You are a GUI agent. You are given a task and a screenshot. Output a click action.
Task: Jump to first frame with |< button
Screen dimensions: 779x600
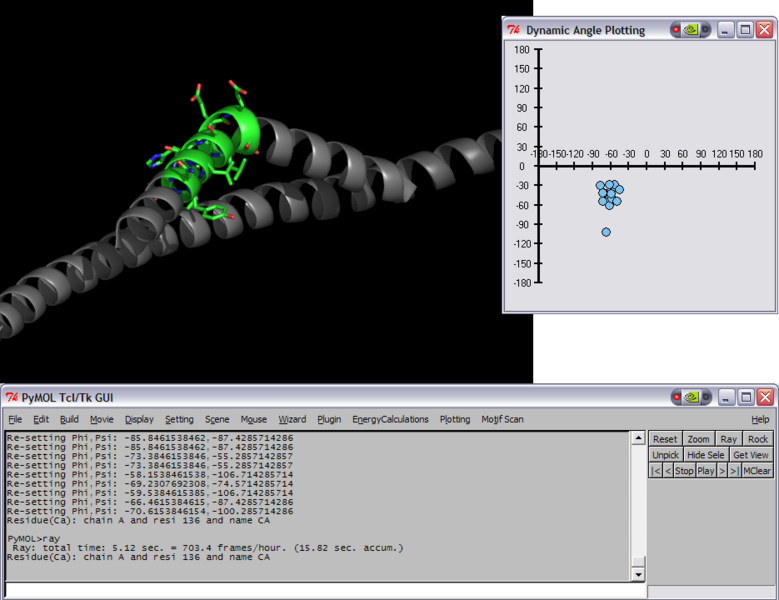(x=655, y=470)
